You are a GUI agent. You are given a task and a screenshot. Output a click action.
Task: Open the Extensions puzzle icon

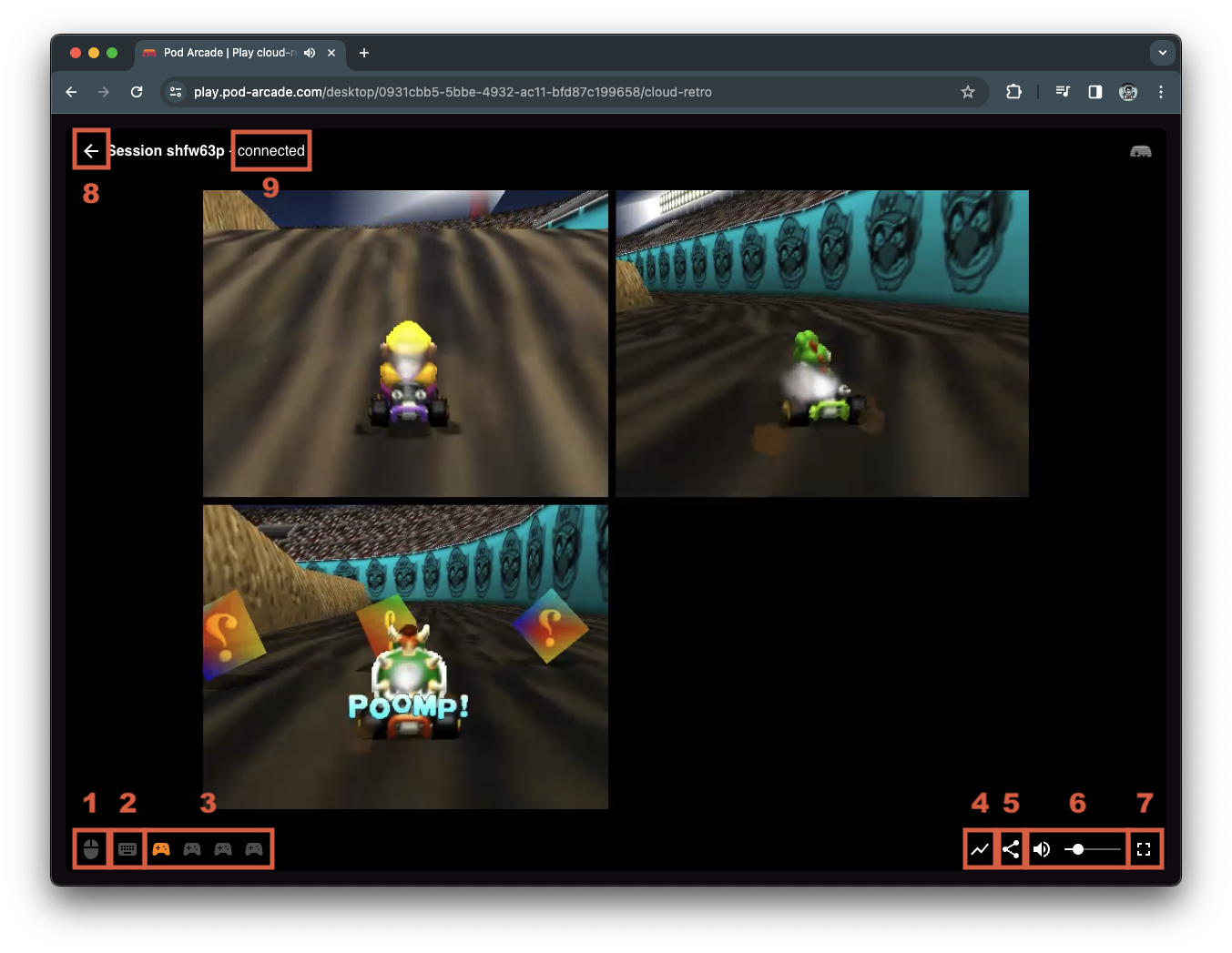click(x=1013, y=92)
